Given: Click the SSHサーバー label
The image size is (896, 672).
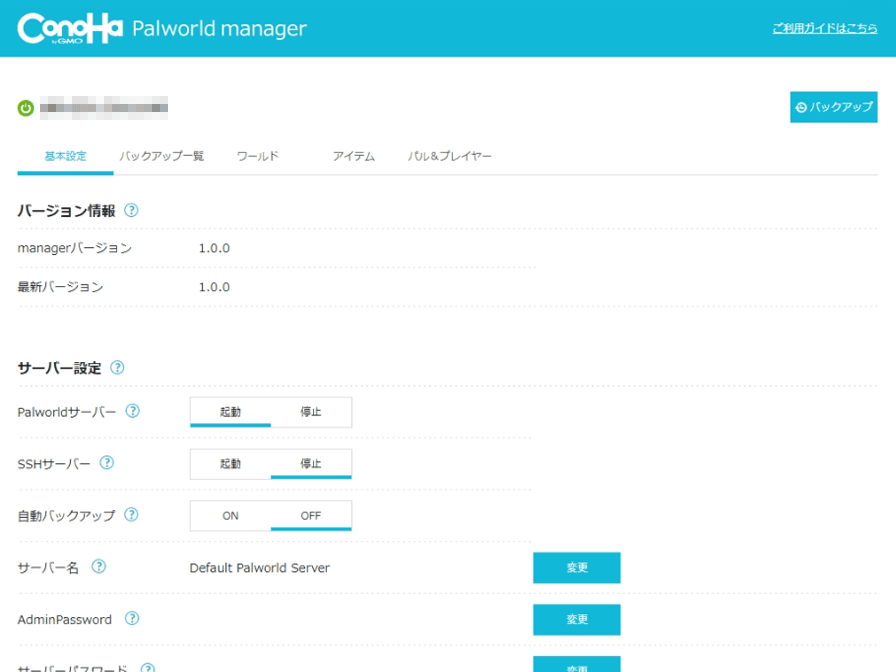Looking at the screenshot, I should point(54,463).
